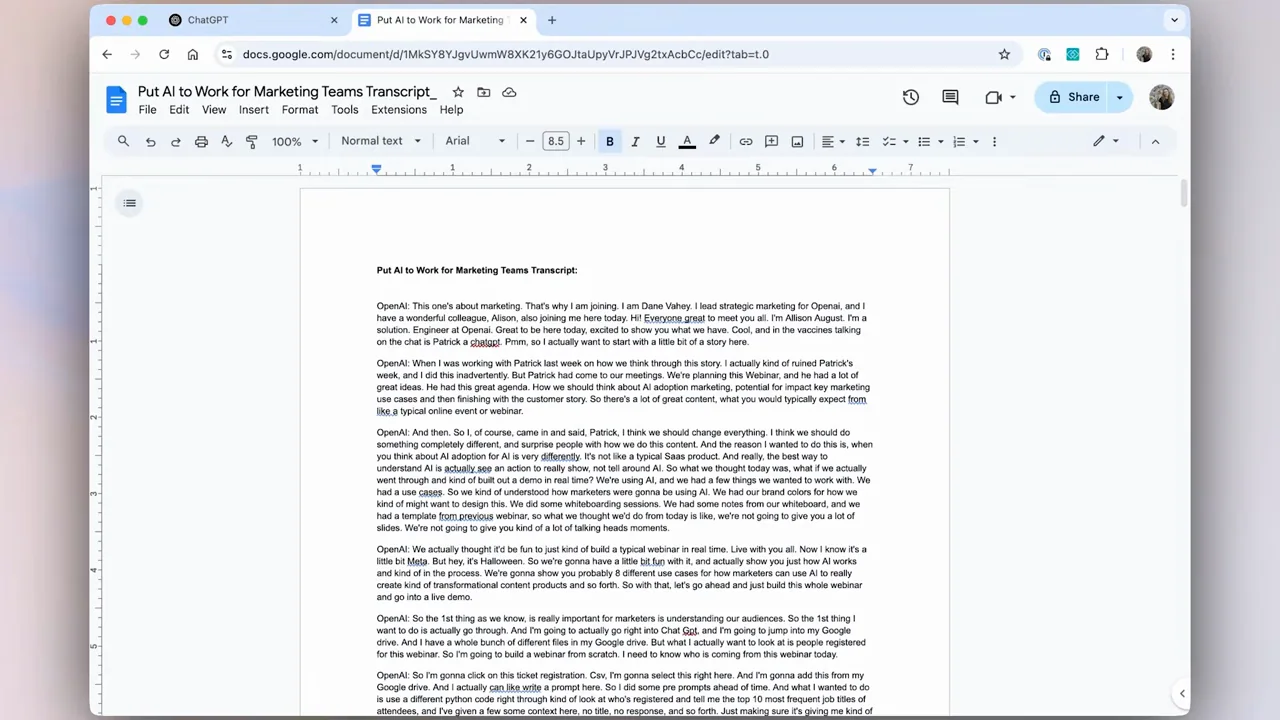Show the side panel arrow at bottom right
The height and width of the screenshot is (720, 1280).
tap(1182, 693)
